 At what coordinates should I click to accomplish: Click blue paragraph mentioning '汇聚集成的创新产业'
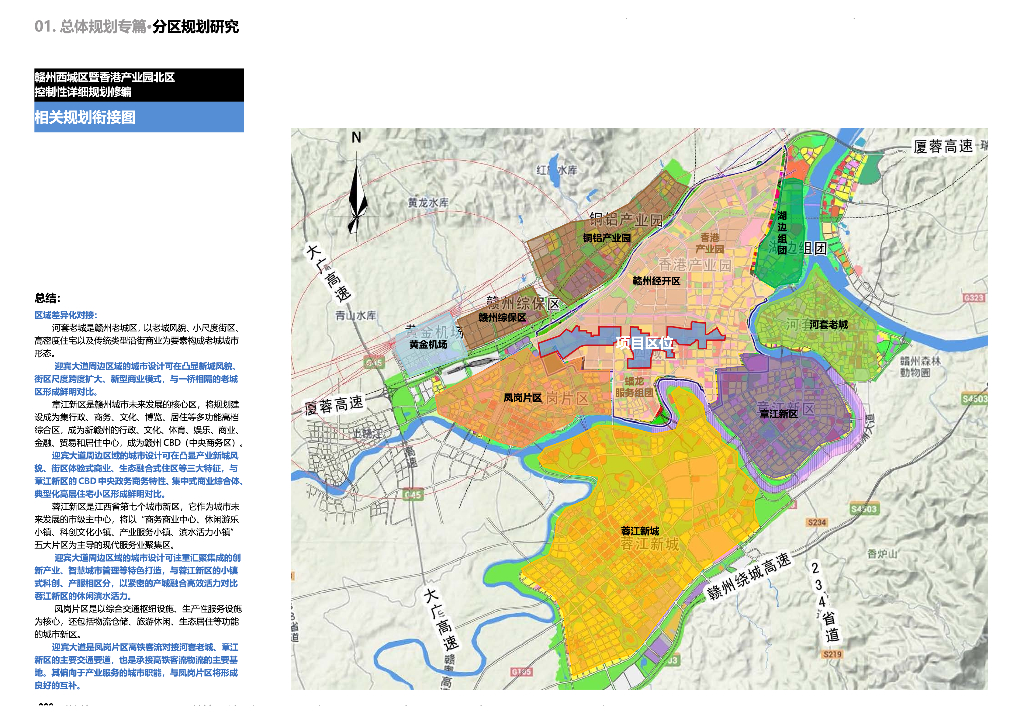138,576
